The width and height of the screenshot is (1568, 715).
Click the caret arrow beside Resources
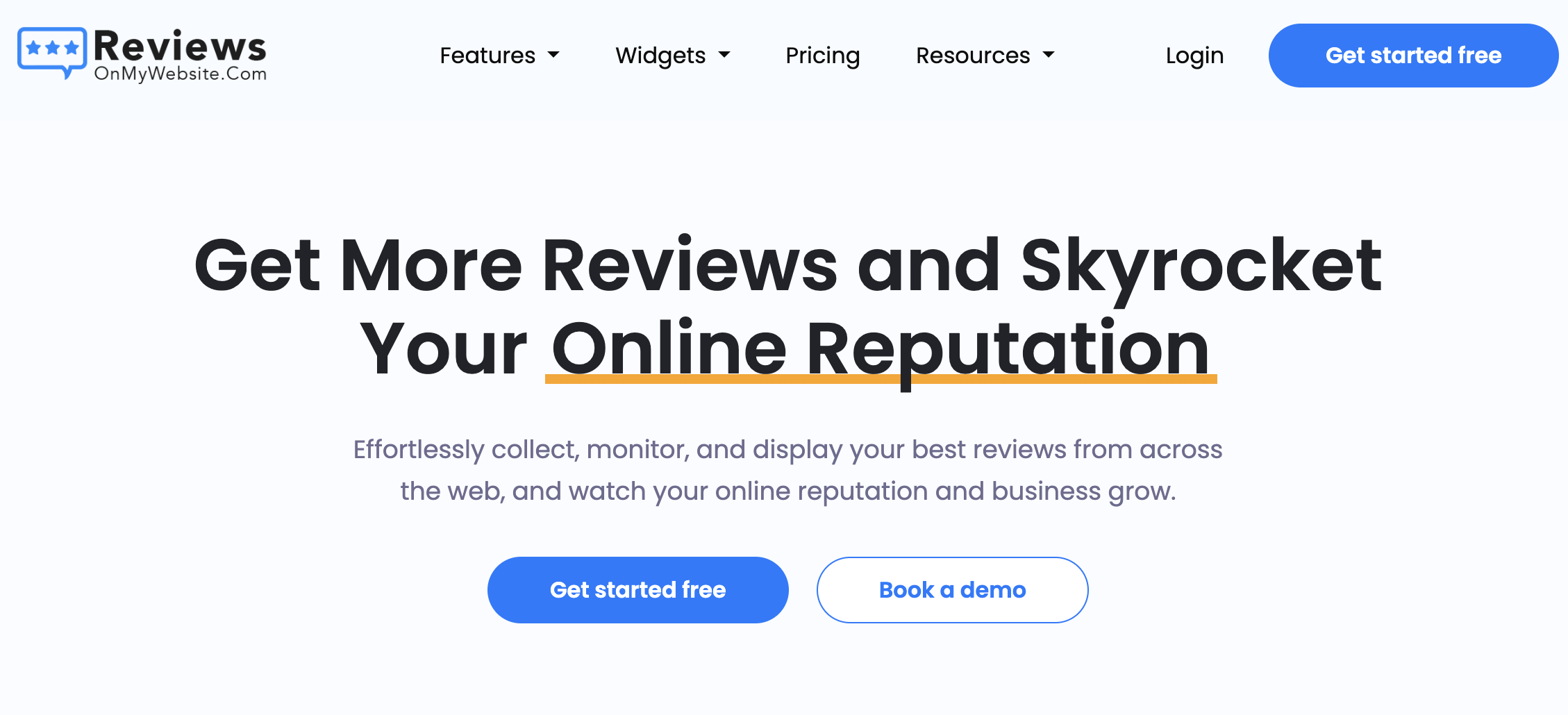(1049, 55)
